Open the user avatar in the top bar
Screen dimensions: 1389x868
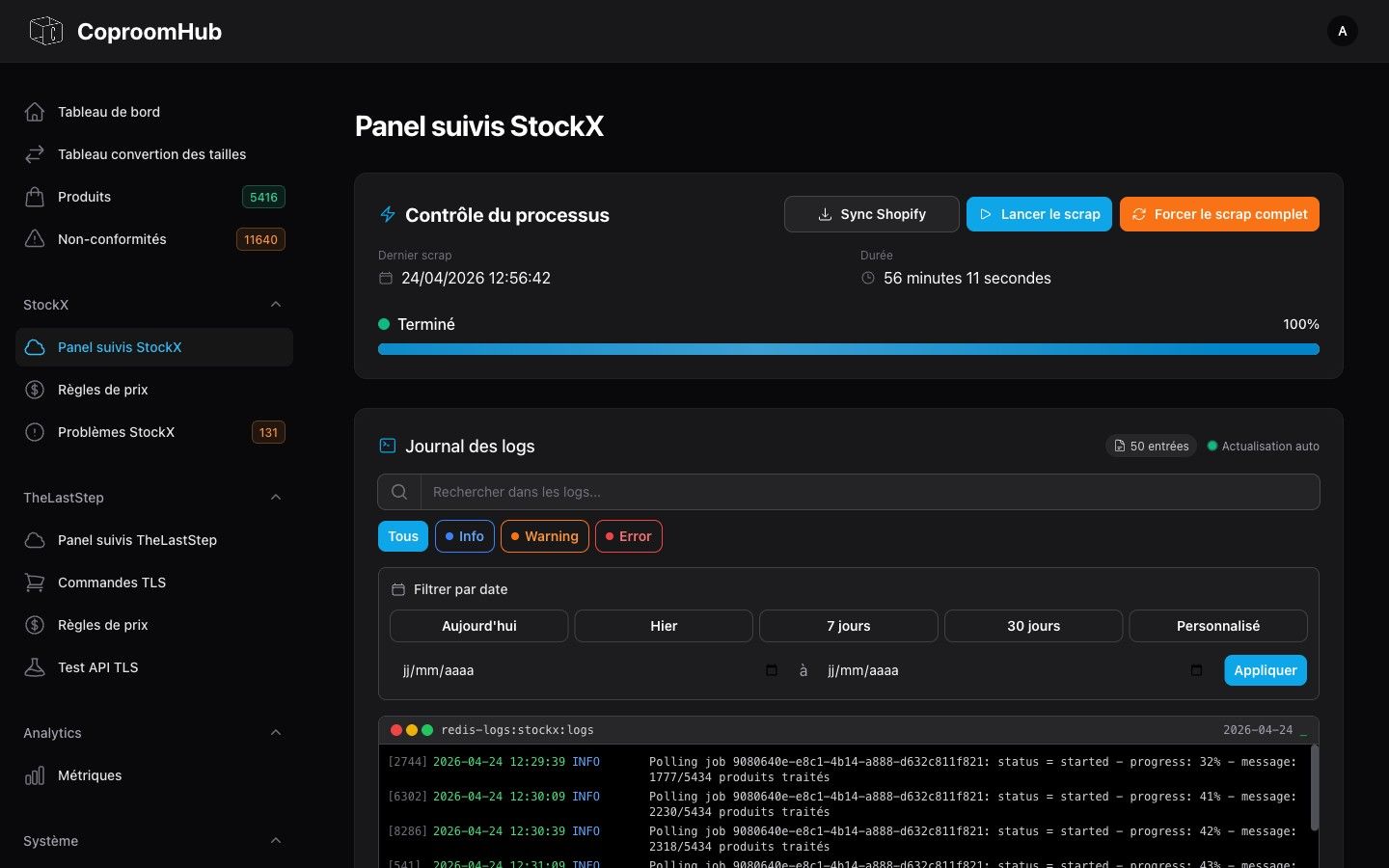(x=1343, y=31)
